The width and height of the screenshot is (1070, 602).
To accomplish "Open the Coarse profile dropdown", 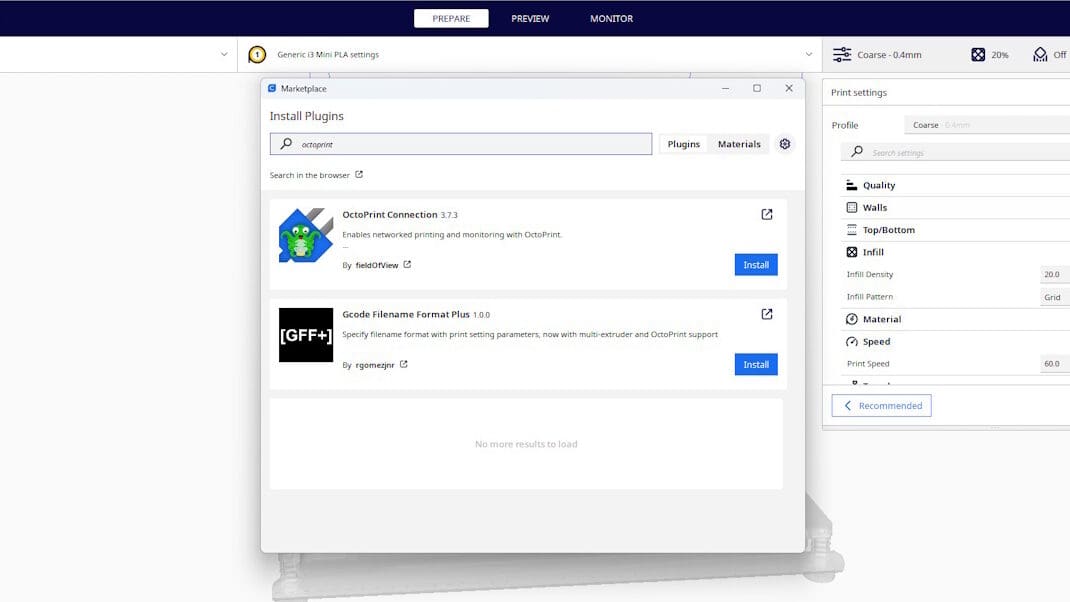I will point(987,125).
